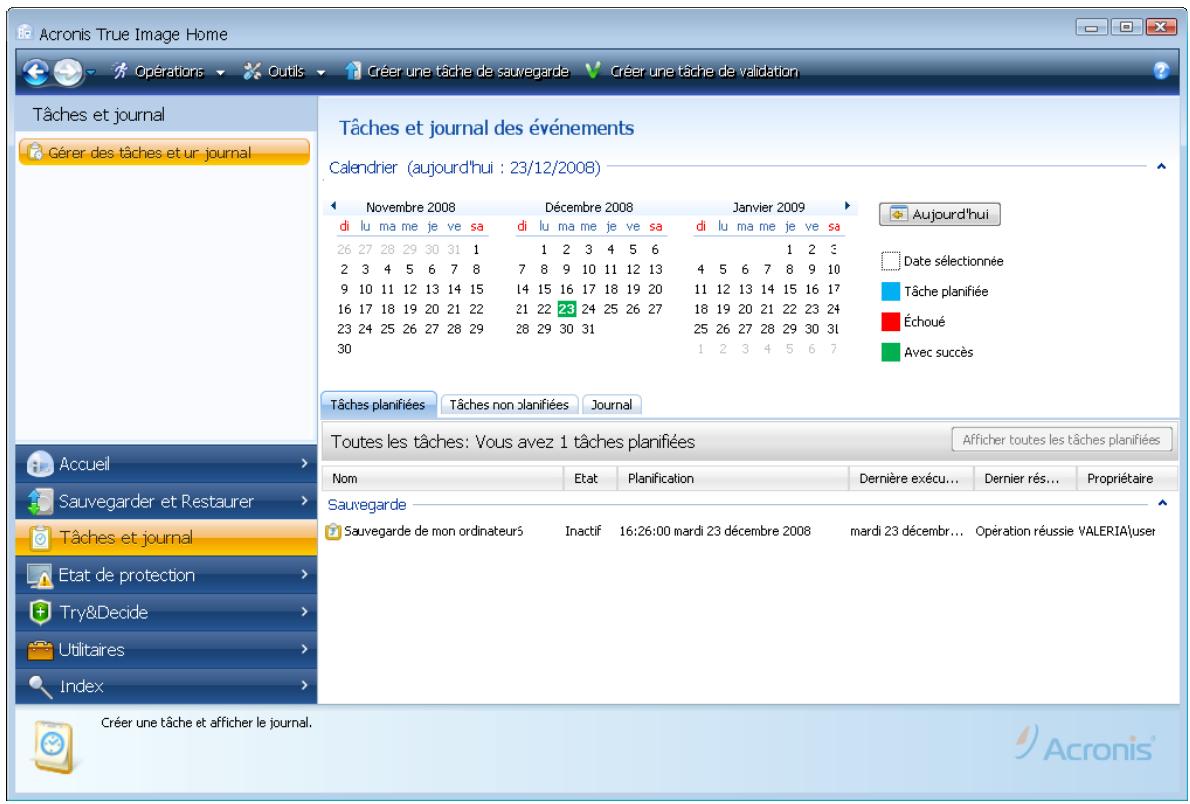Screen dimensions: 1190x804
Task: Go to previous month in calendar
Action: (333, 206)
